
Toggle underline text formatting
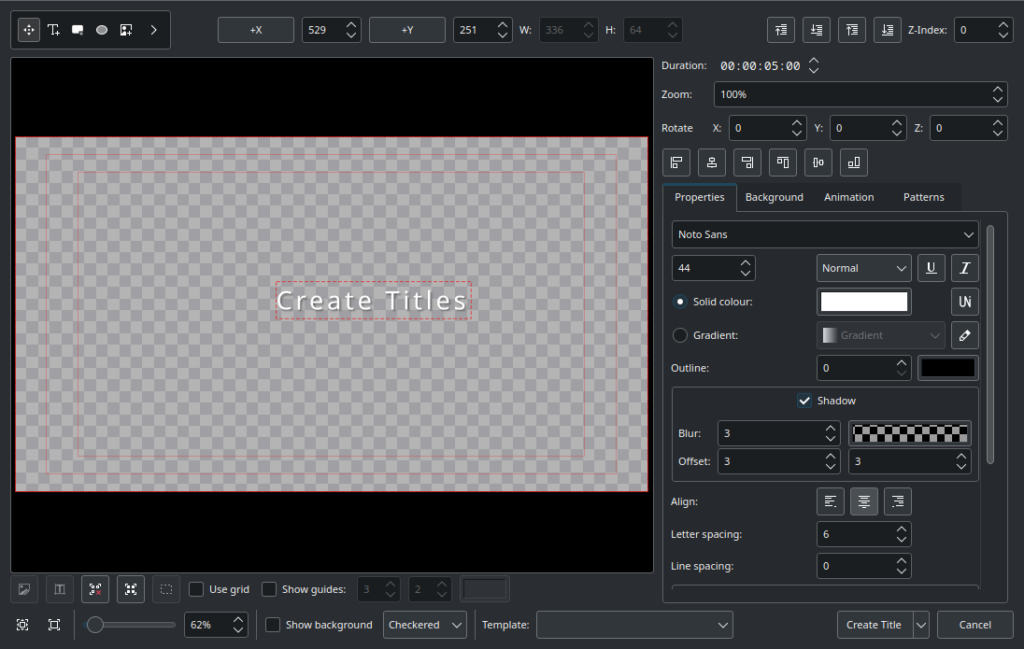[932, 268]
